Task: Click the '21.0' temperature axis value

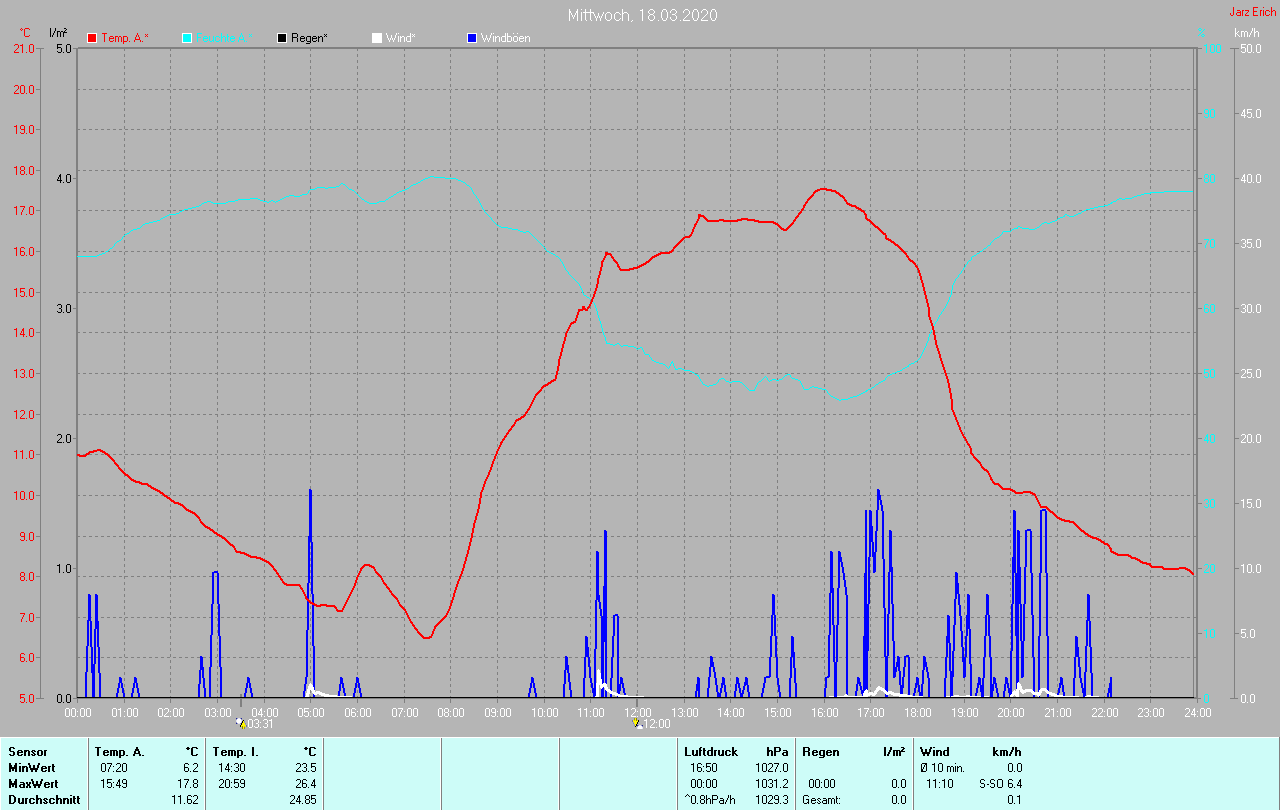Action: 22,49
